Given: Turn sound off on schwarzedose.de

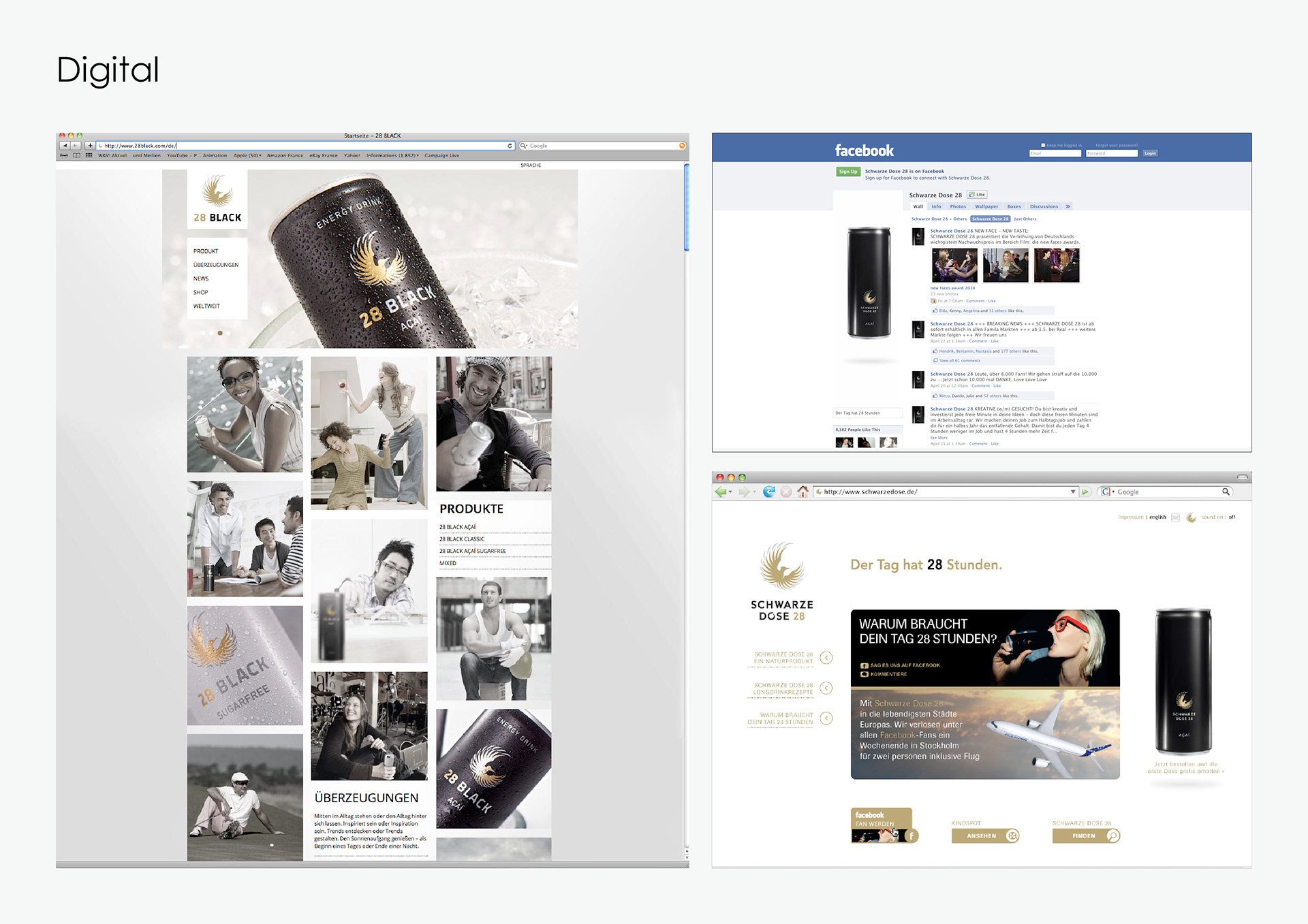Looking at the screenshot, I should coord(1232,517).
